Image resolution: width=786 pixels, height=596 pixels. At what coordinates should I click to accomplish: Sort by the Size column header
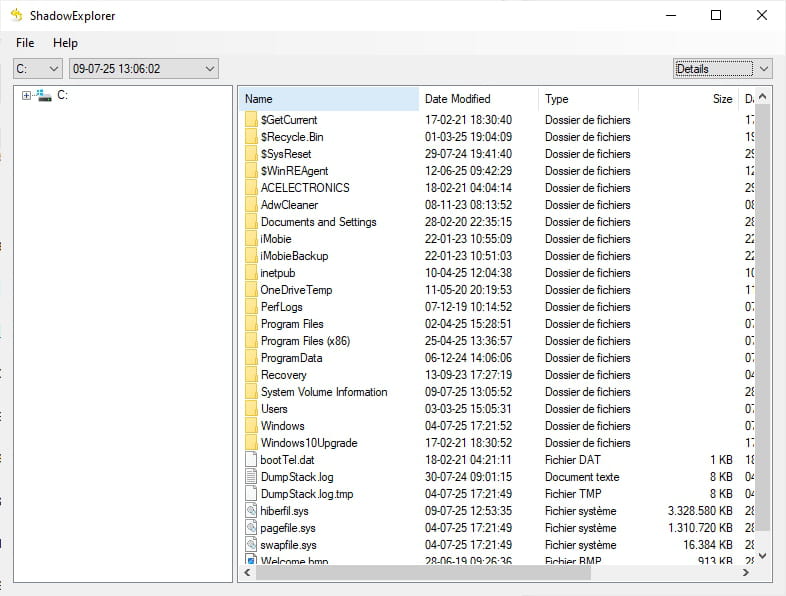[x=688, y=99]
